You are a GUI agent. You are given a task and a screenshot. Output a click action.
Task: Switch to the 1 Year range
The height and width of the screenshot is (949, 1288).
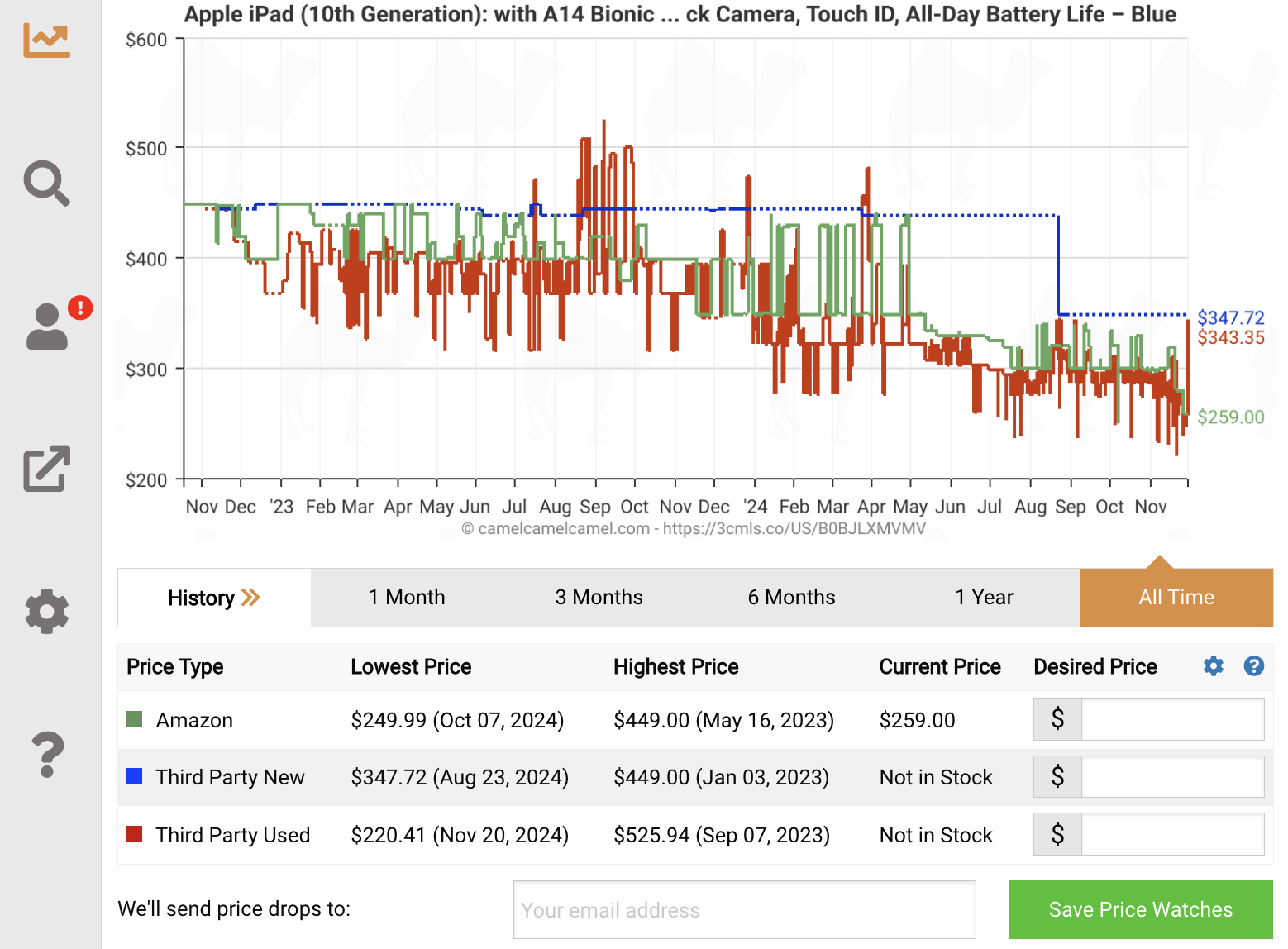click(x=984, y=598)
